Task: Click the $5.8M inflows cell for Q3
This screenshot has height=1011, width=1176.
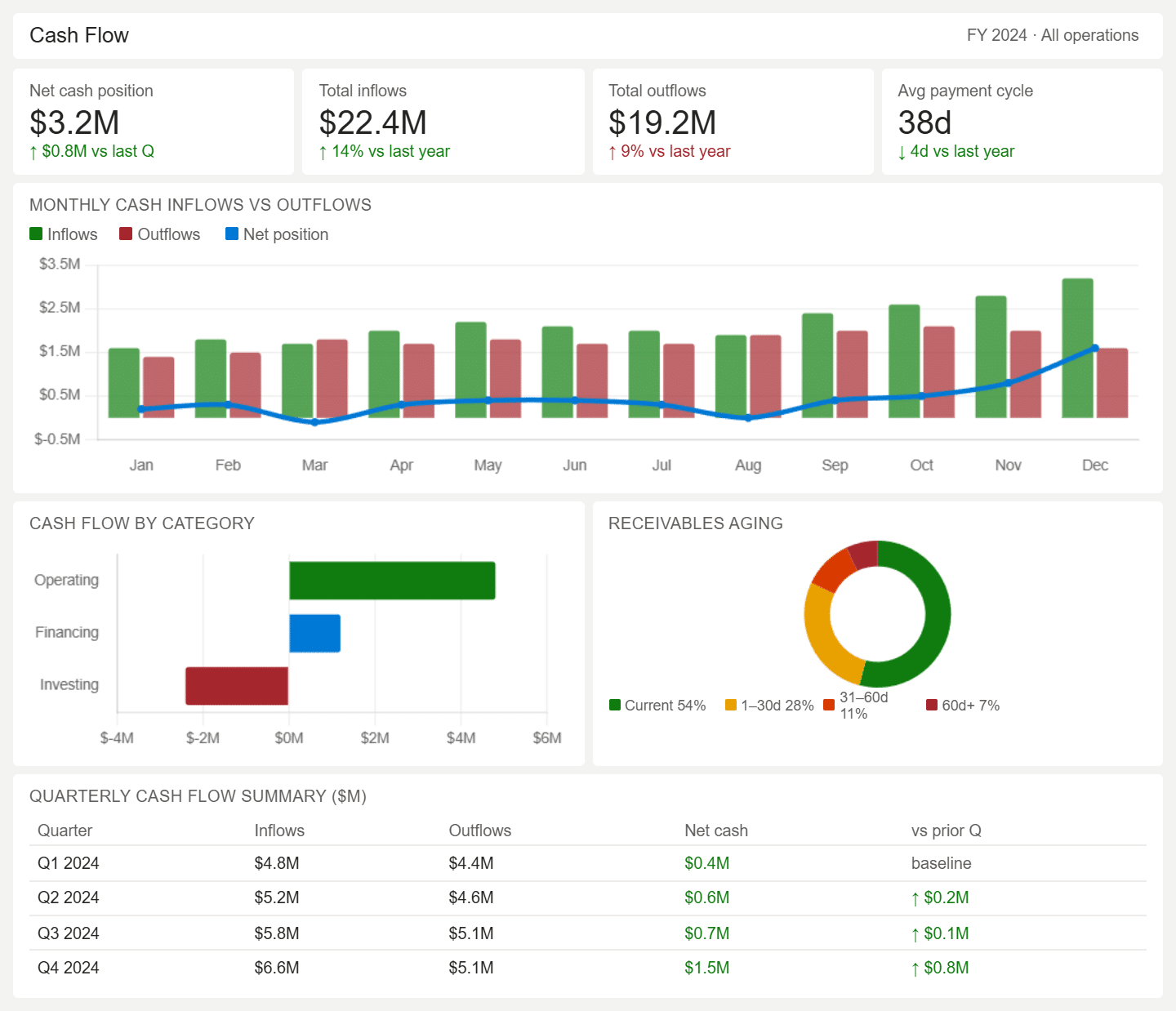Action: pos(277,933)
